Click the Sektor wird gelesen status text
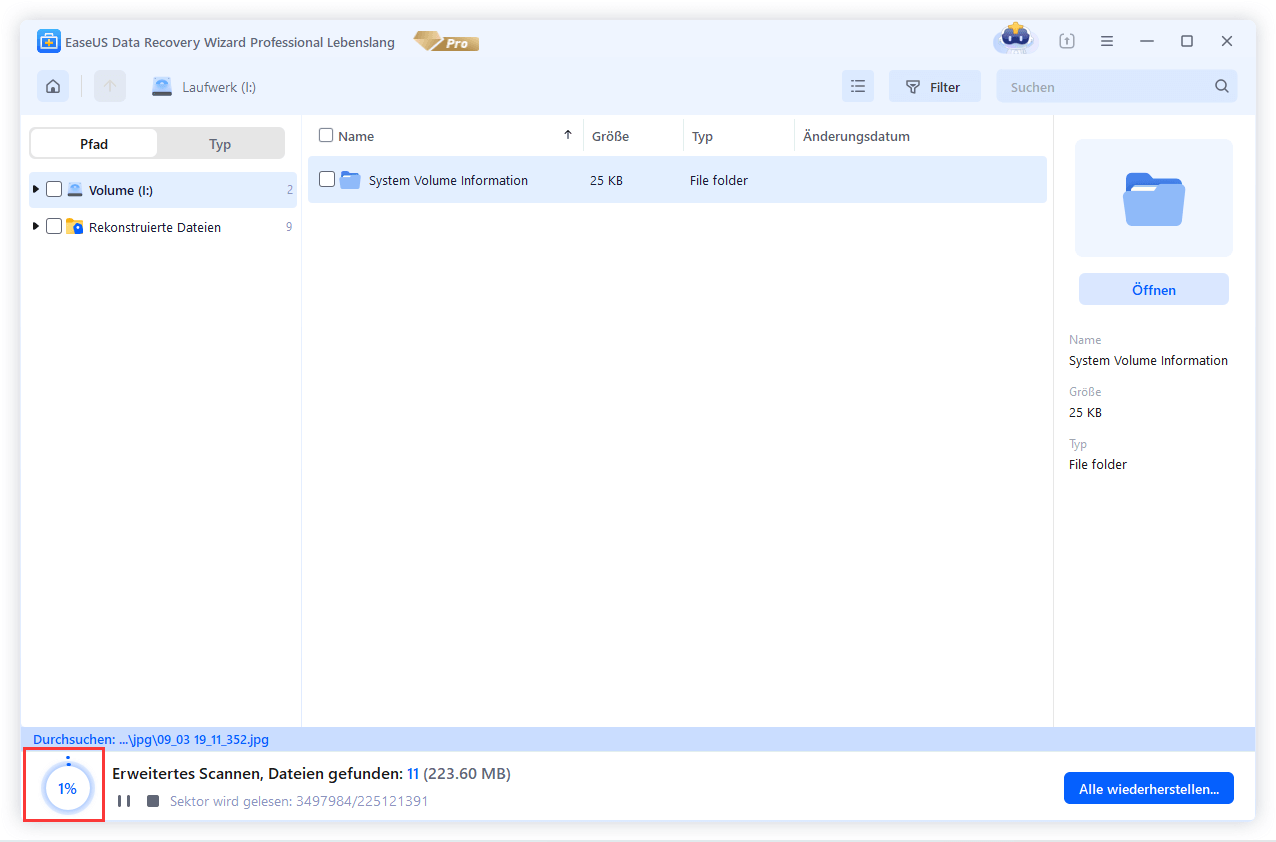 pyautogui.click(x=299, y=801)
